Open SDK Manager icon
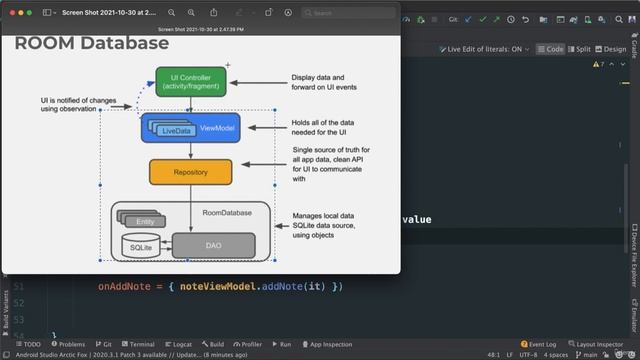Viewport: 640px width, 360px height. click(602, 19)
